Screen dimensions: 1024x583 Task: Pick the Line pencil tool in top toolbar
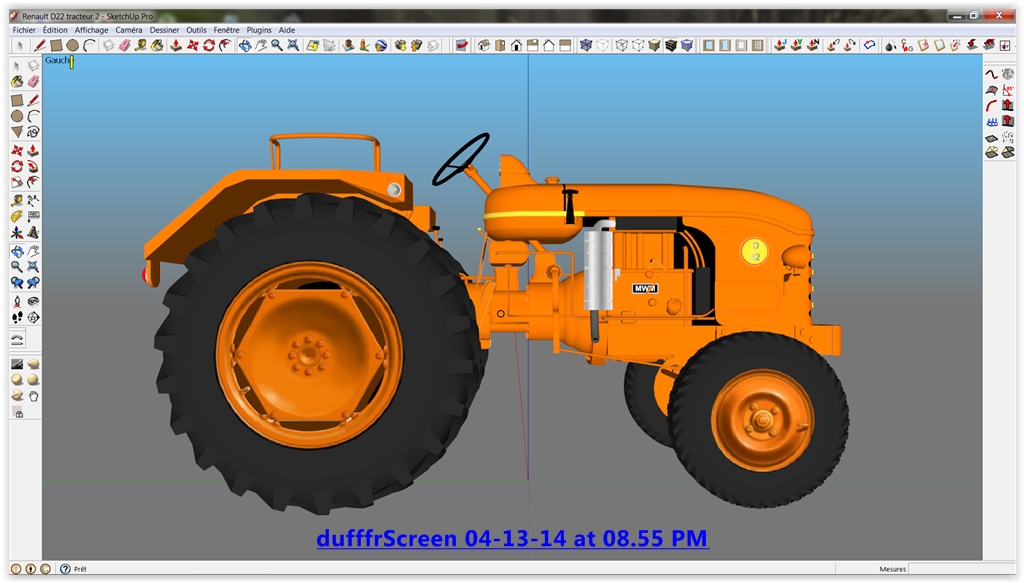[40, 45]
